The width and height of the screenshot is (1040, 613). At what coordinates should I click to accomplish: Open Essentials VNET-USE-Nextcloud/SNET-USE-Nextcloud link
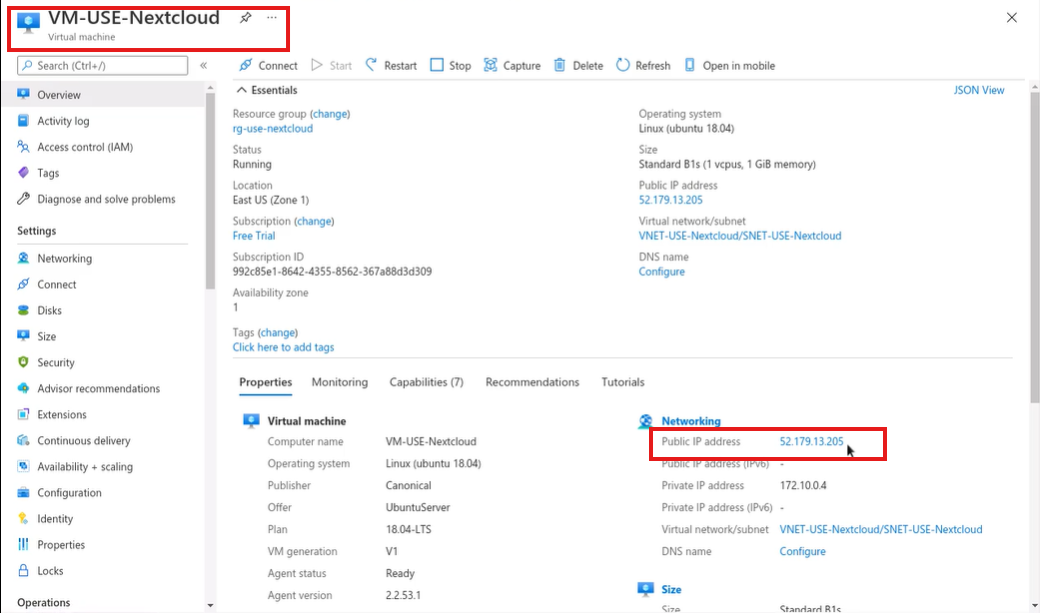[740, 236]
